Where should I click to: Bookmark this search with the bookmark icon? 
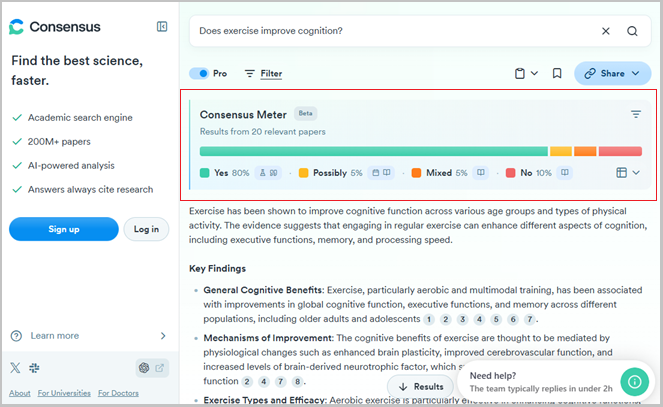(x=557, y=74)
